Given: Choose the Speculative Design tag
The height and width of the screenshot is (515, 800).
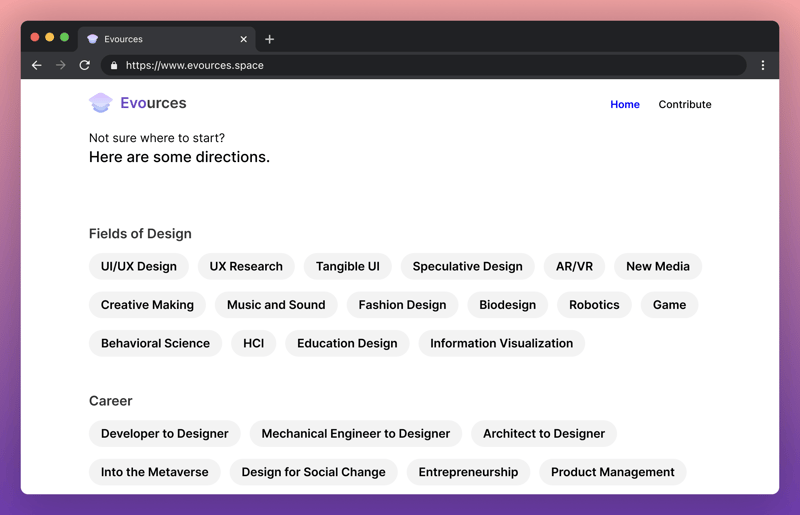Looking at the screenshot, I should click(467, 266).
